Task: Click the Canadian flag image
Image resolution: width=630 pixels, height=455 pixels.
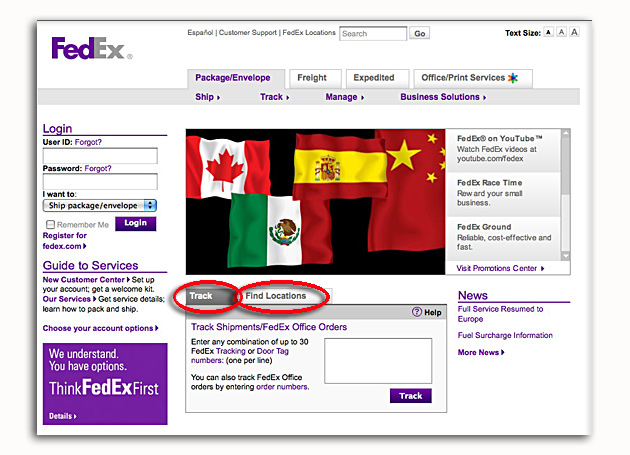Action: pos(224,163)
